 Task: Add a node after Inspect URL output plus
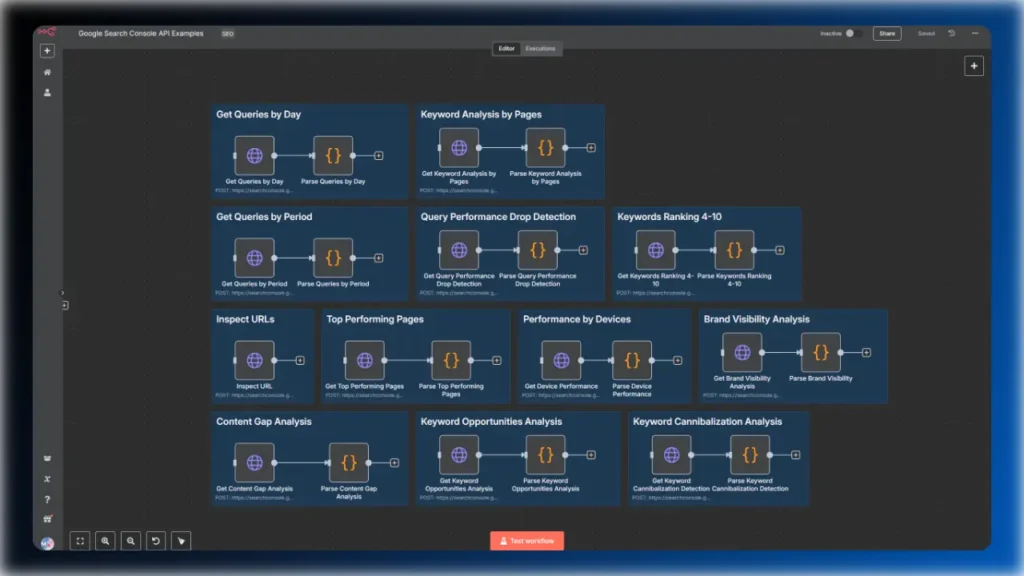point(300,360)
